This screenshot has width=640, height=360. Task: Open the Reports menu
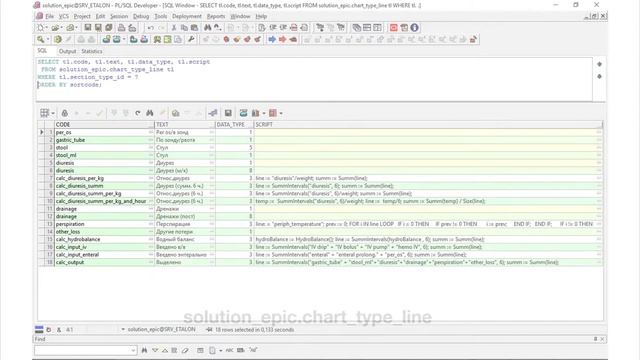(216, 16)
